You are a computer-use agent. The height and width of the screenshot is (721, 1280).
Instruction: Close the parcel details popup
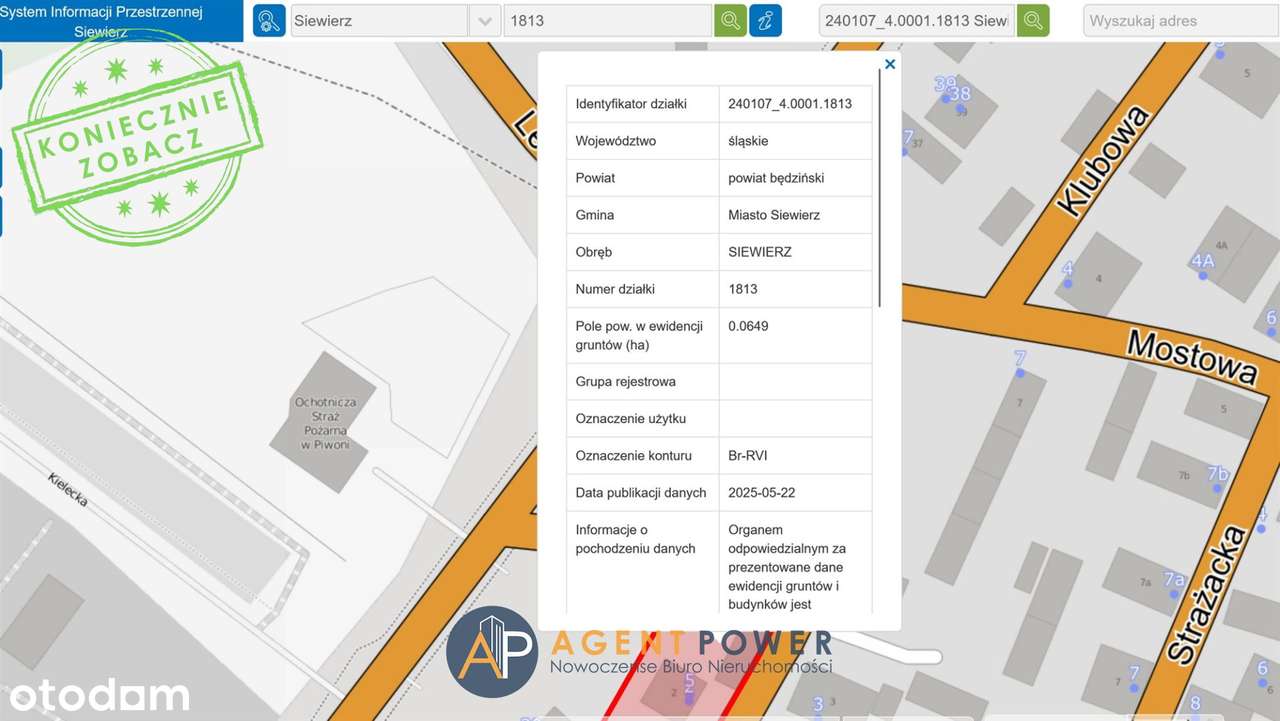pos(889,63)
